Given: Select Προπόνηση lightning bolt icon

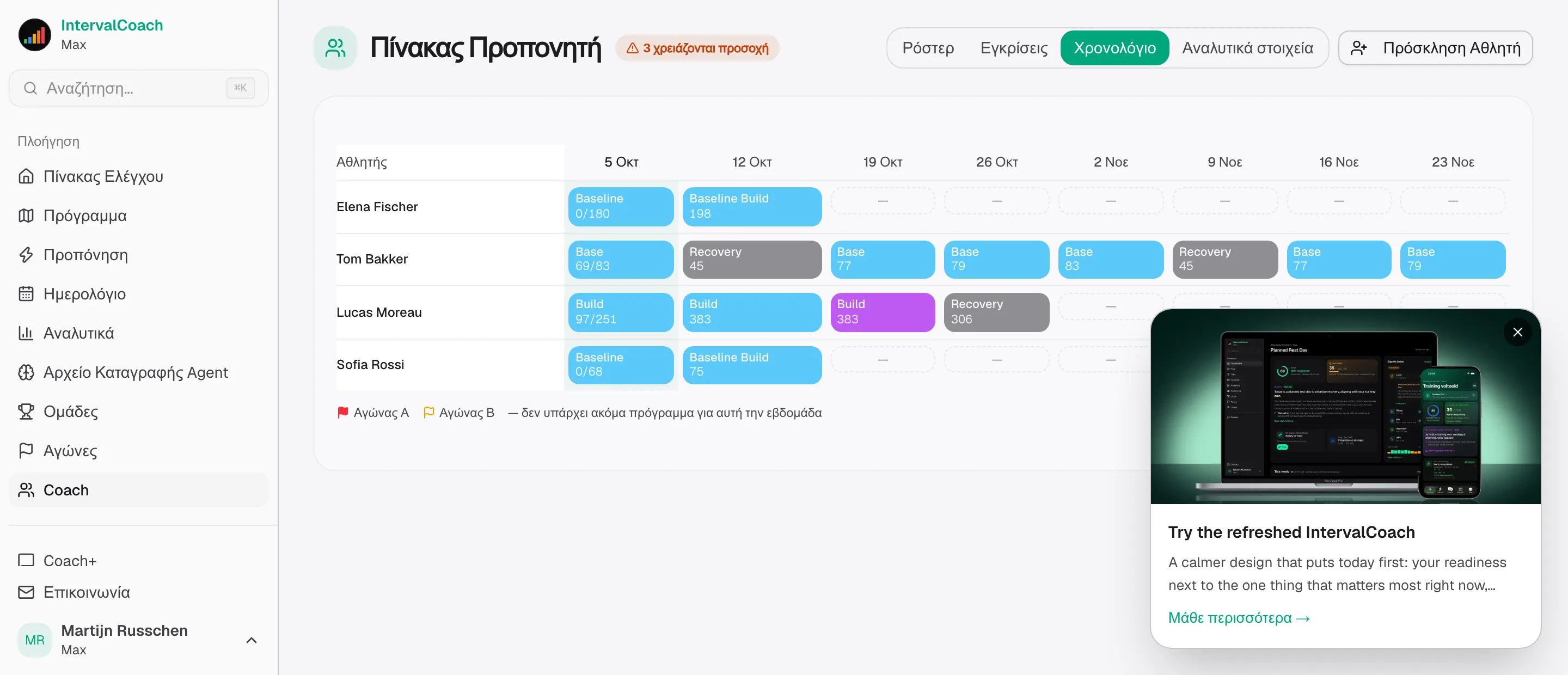Looking at the screenshot, I should click(x=26, y=254).
